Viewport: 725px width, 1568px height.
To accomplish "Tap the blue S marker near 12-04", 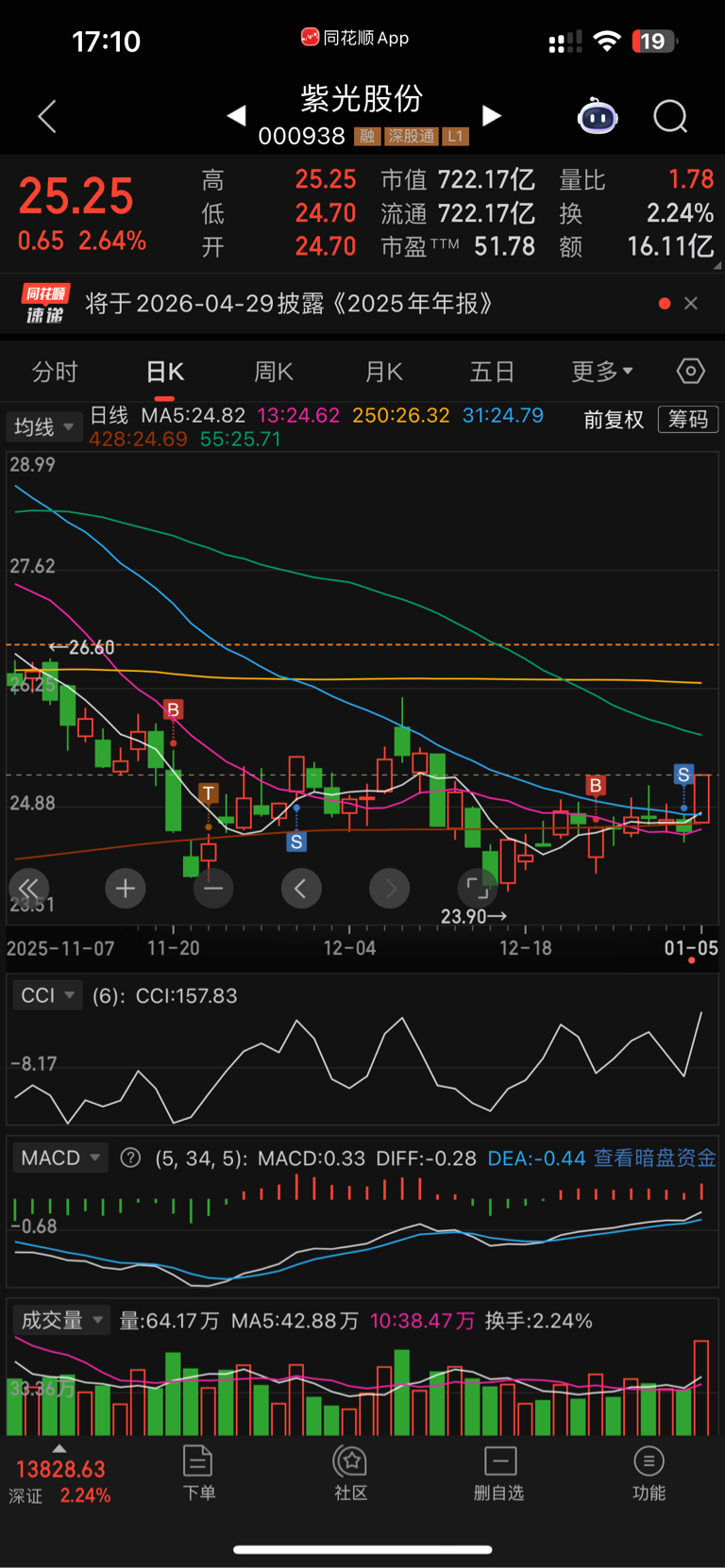I will click(x=296, y=842).
